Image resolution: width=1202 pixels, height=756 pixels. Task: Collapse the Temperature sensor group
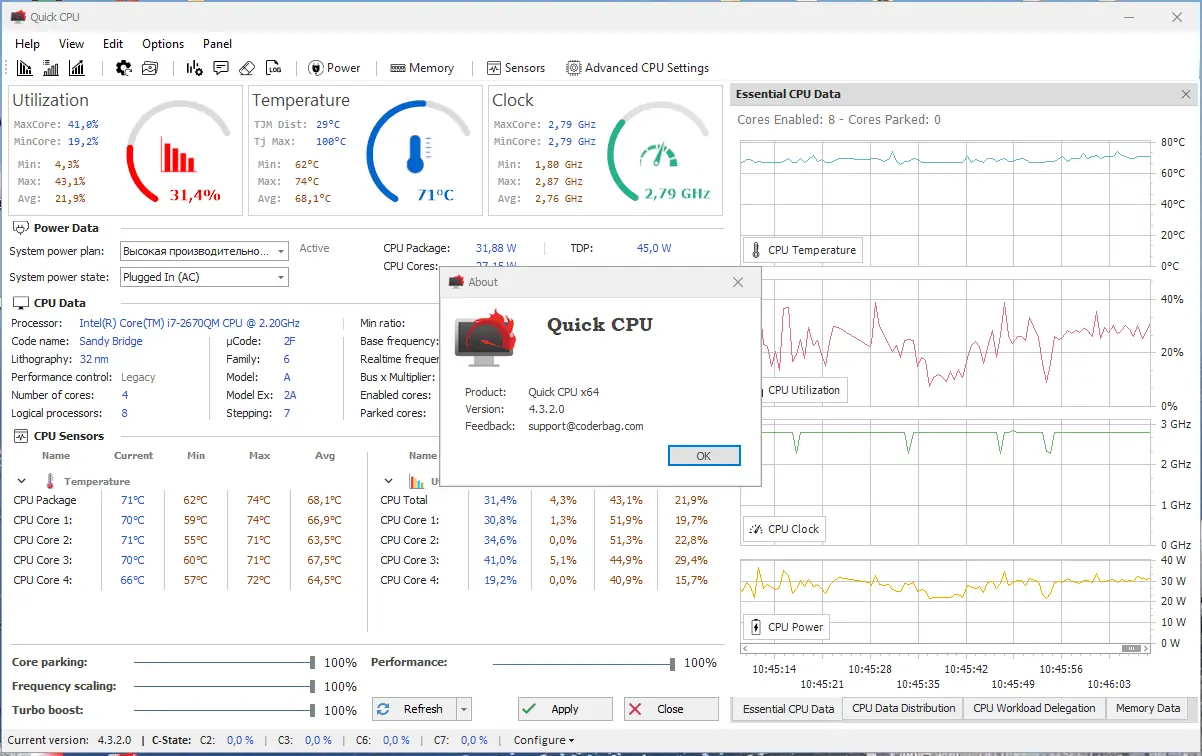(x=22, y=481)
